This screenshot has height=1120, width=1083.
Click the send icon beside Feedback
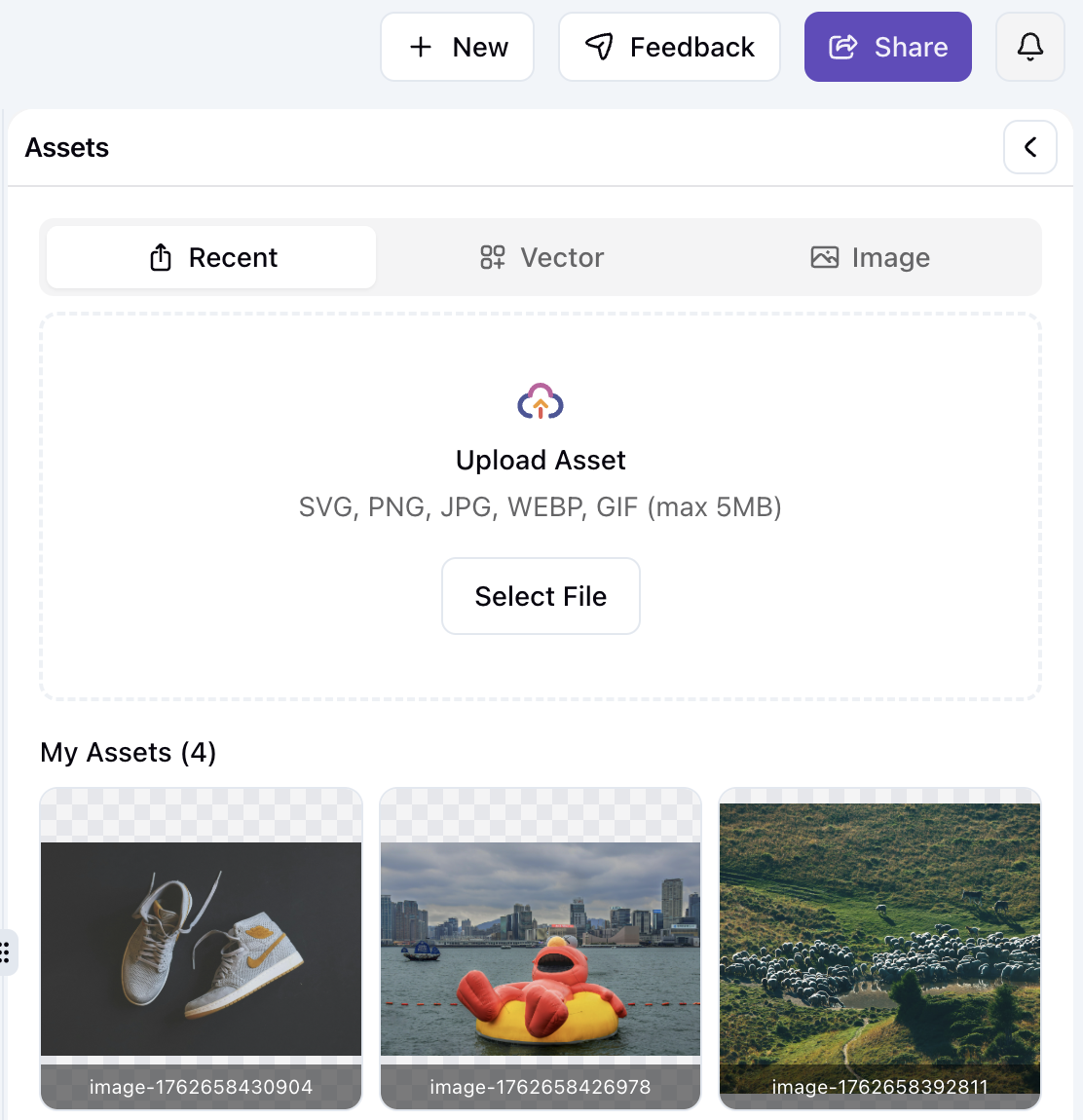click(600, 46)
